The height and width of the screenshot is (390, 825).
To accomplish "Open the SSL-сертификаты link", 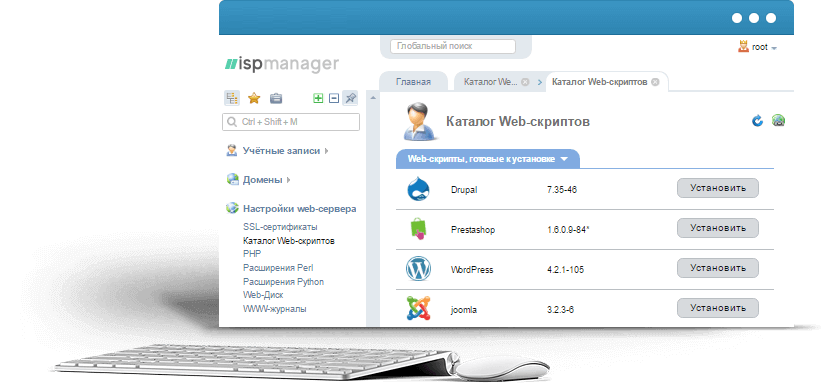I will [280, 227].
